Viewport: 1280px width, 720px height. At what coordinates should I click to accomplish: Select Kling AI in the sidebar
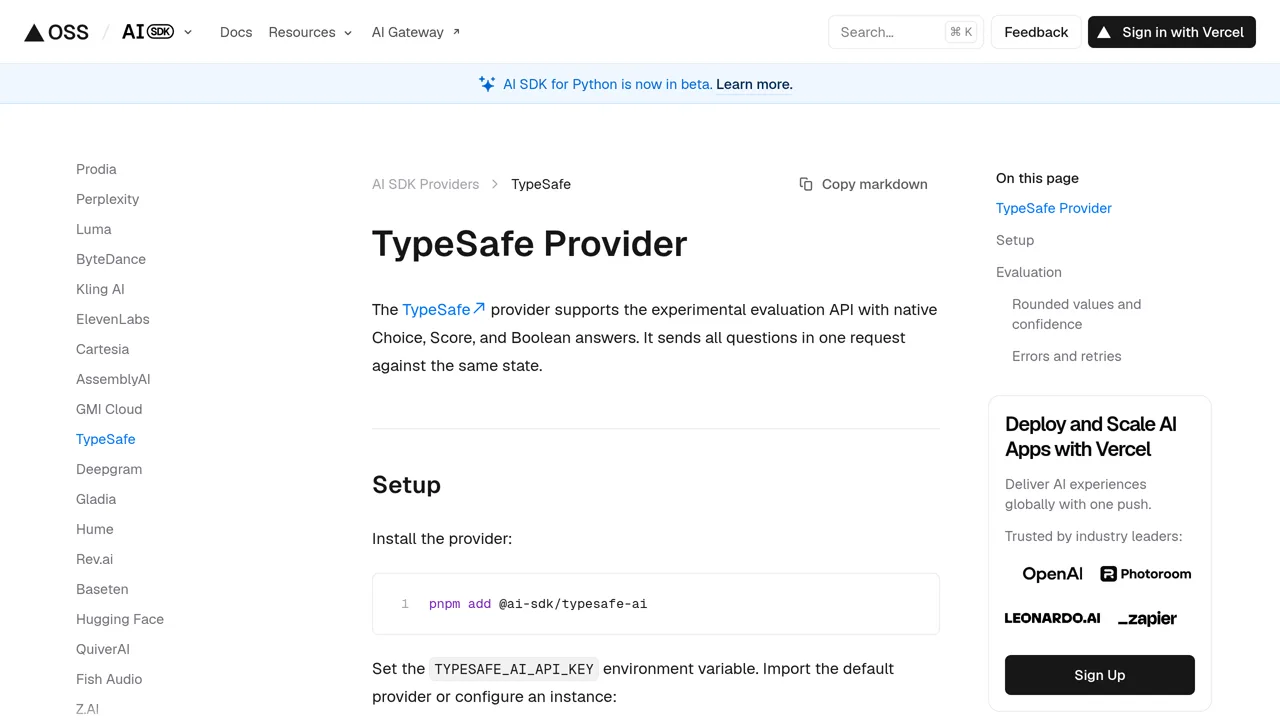(100, 289)
